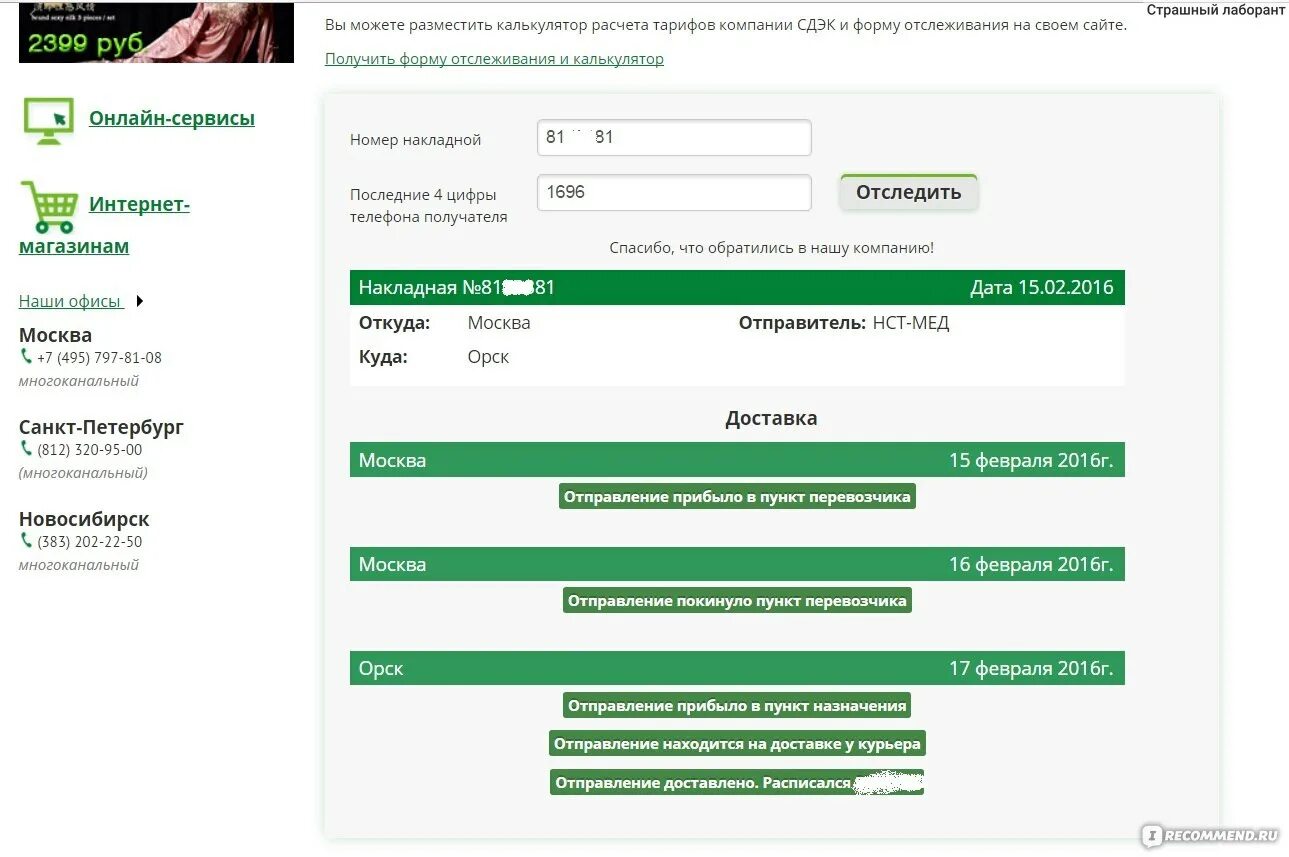This screenshot has width=1289, height=857.
Task: Click status Отправление прибыло в пункт назначения
Action: coord(737,706)
